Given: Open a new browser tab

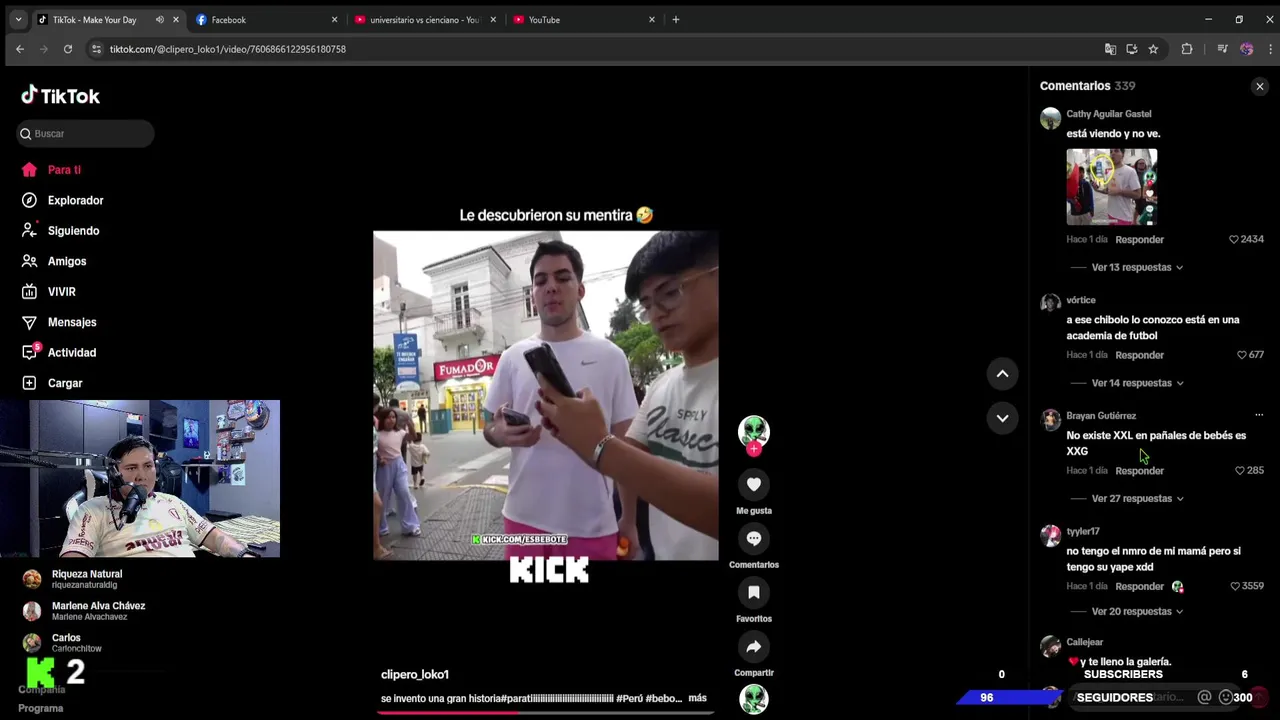Looking at the screenshot, I should [x=676, y=20].
